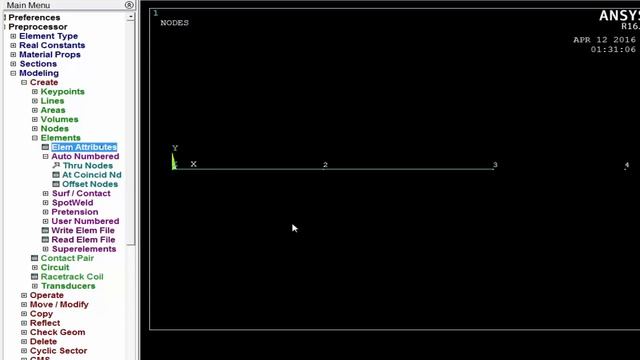640x360 pixels.
Task: Expand the Lines branch
Action: coord(35,101)
